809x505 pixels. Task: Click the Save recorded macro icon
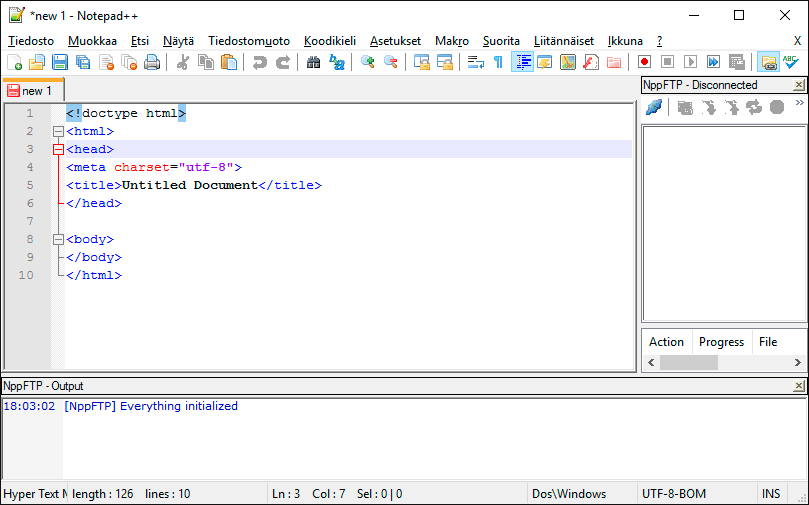737,62
